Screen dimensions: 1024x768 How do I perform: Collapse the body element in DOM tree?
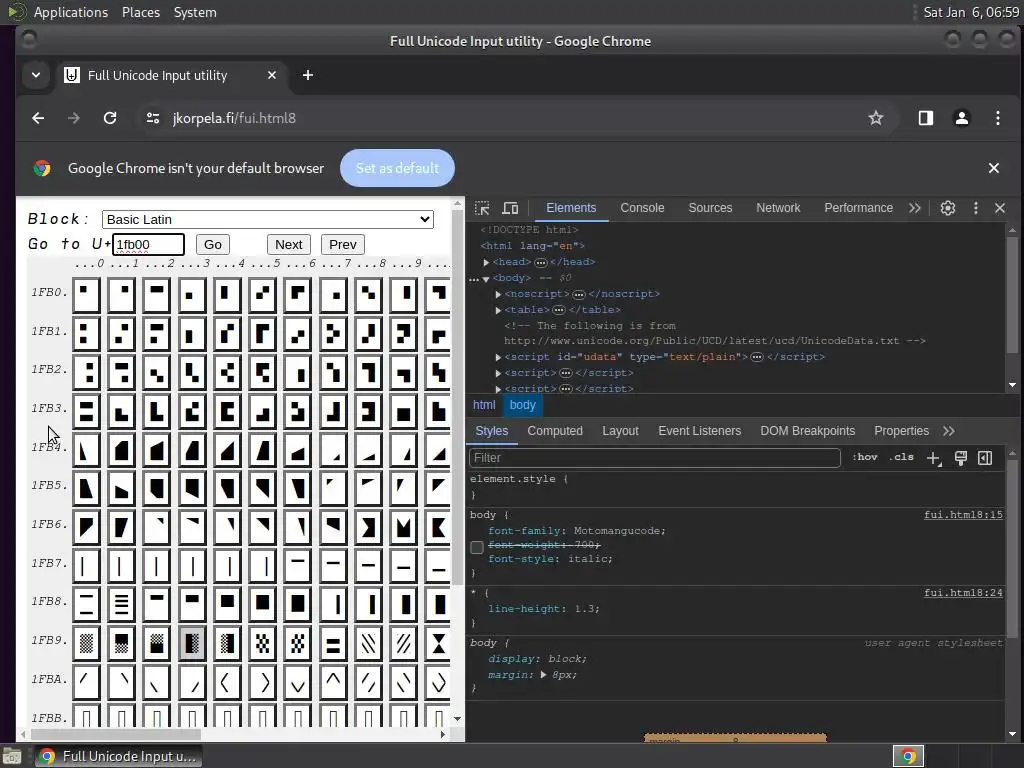click(486, 279)
